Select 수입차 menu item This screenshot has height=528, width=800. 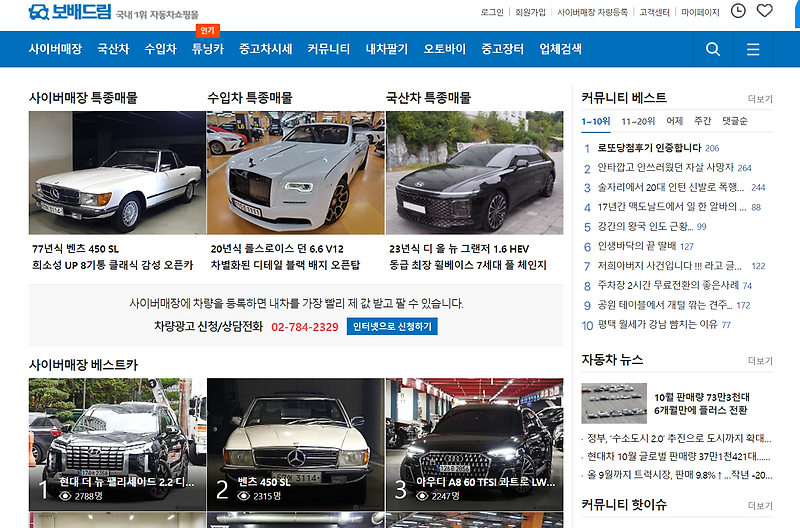(x=160, y=49)
